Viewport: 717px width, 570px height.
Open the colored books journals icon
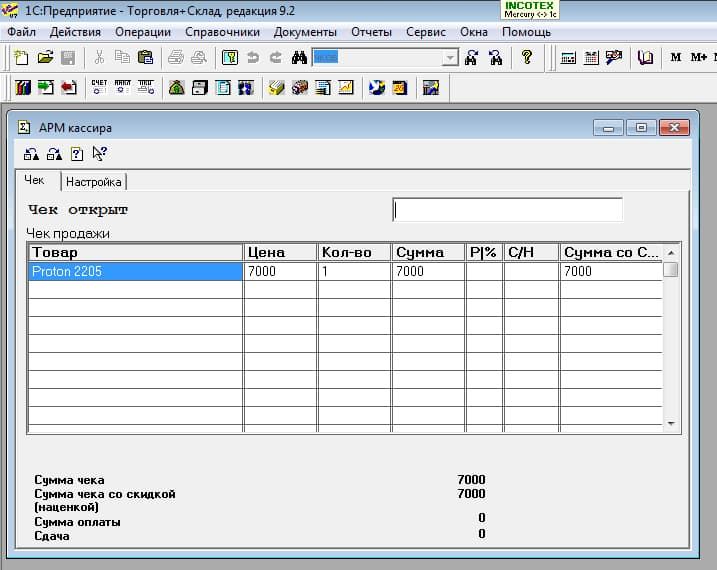pos(22,87)
